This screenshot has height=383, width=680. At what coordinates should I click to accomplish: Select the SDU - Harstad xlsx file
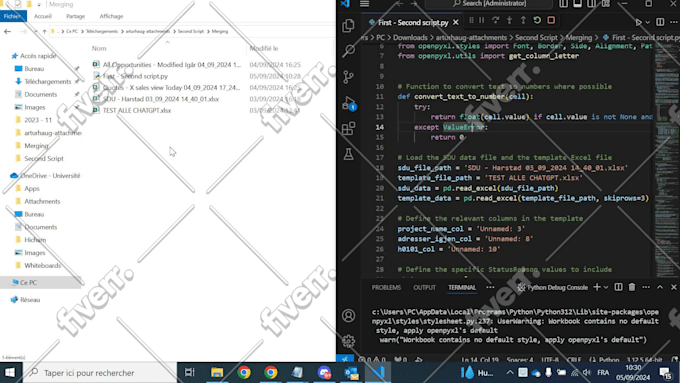[x=160, y=99]
